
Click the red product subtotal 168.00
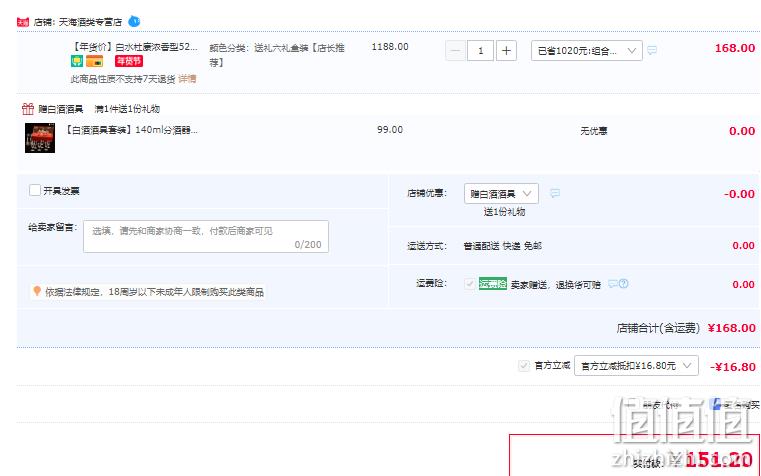point(735,48)
